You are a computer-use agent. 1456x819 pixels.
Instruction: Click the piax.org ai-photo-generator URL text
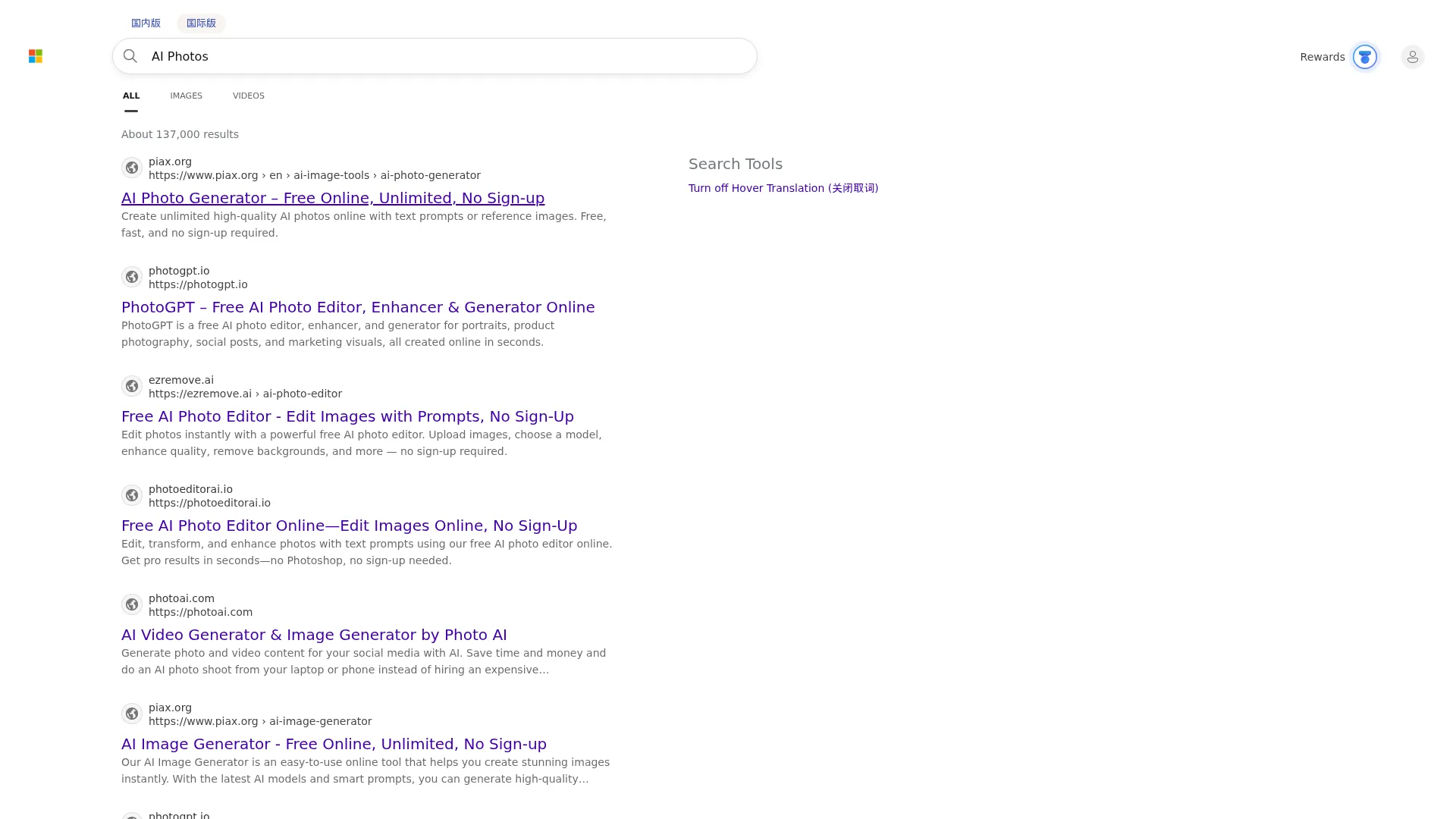[x=315, y=175]
